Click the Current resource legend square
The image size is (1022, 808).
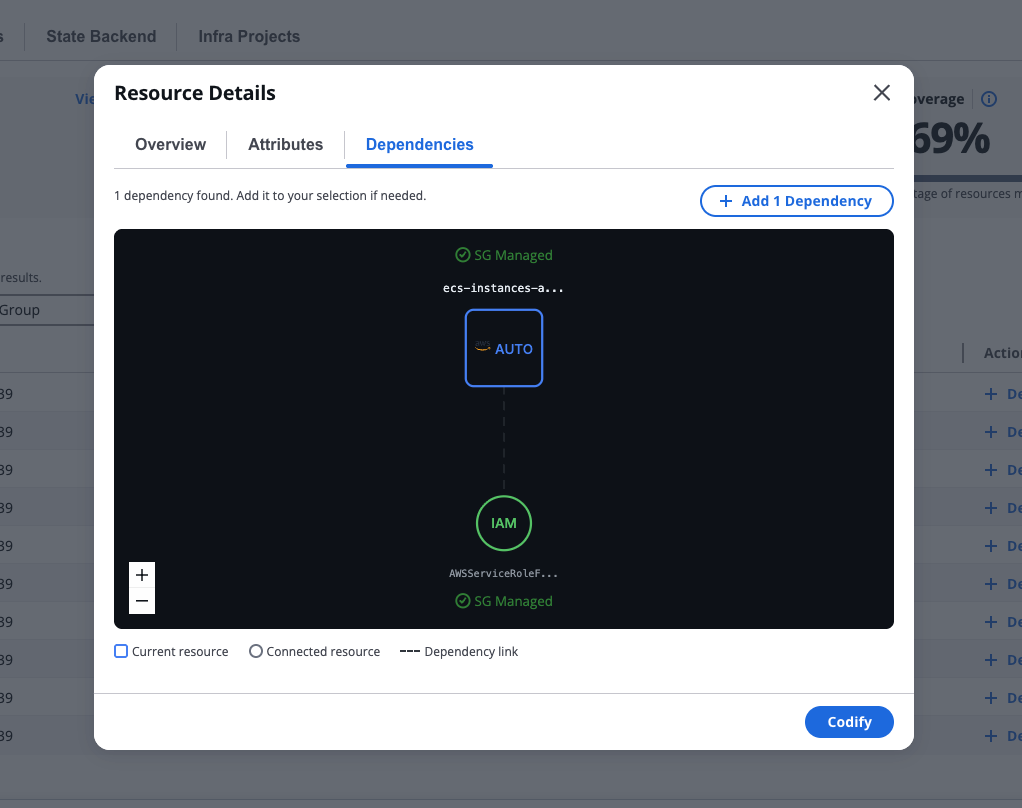121,651
